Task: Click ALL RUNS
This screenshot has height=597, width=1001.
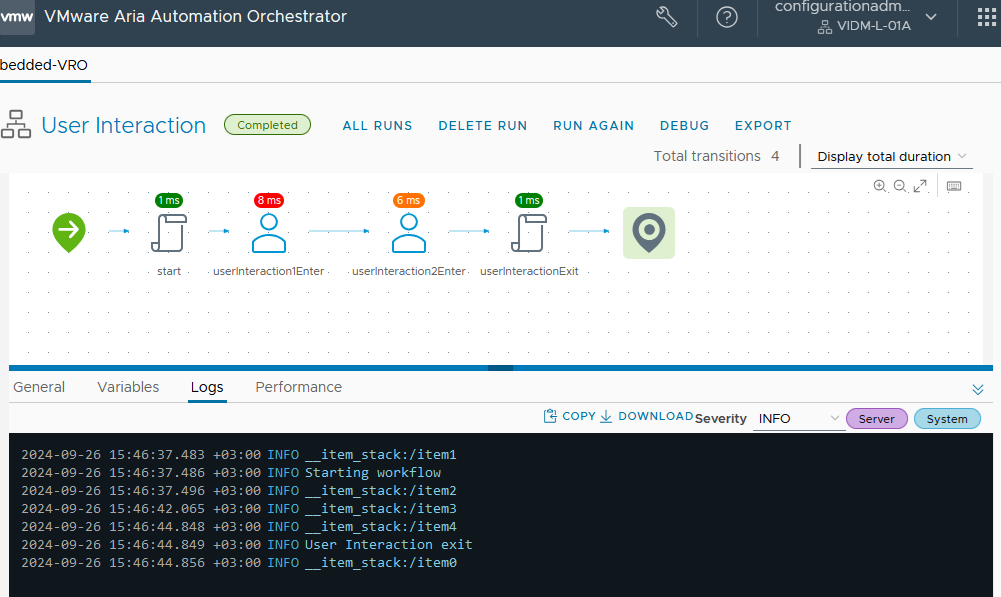Action: [377, 126]
